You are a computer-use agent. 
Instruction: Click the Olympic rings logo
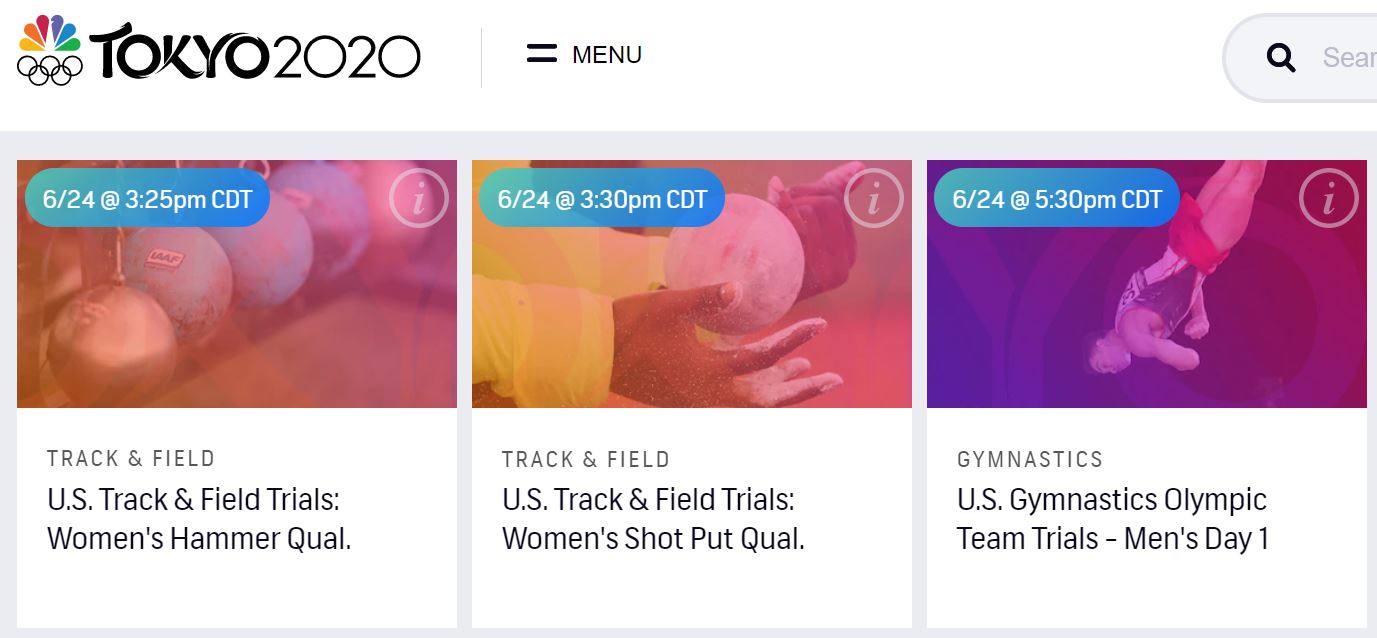tap(49, 69)
